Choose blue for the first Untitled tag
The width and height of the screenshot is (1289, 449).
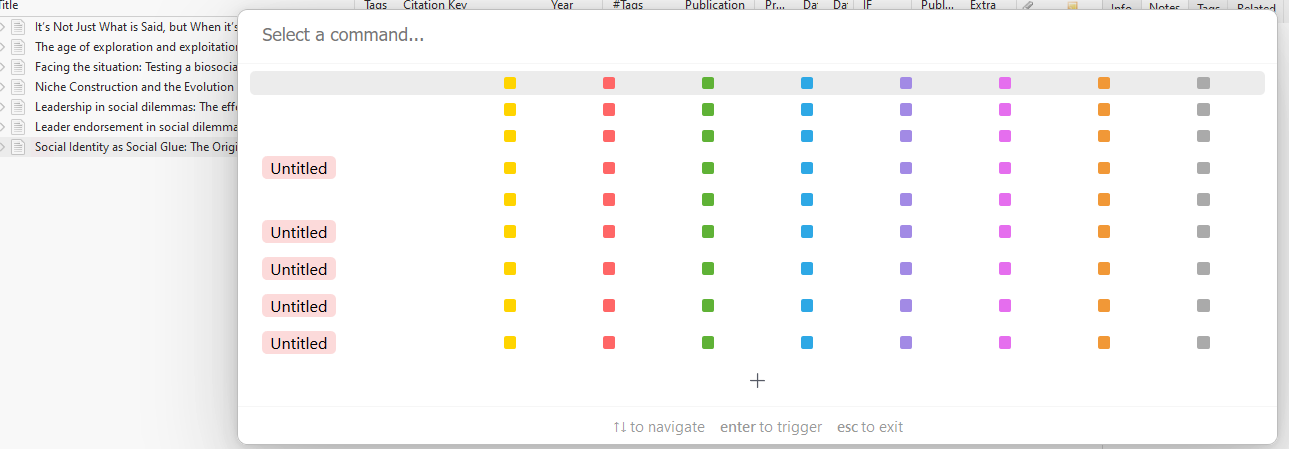[807, 168]
